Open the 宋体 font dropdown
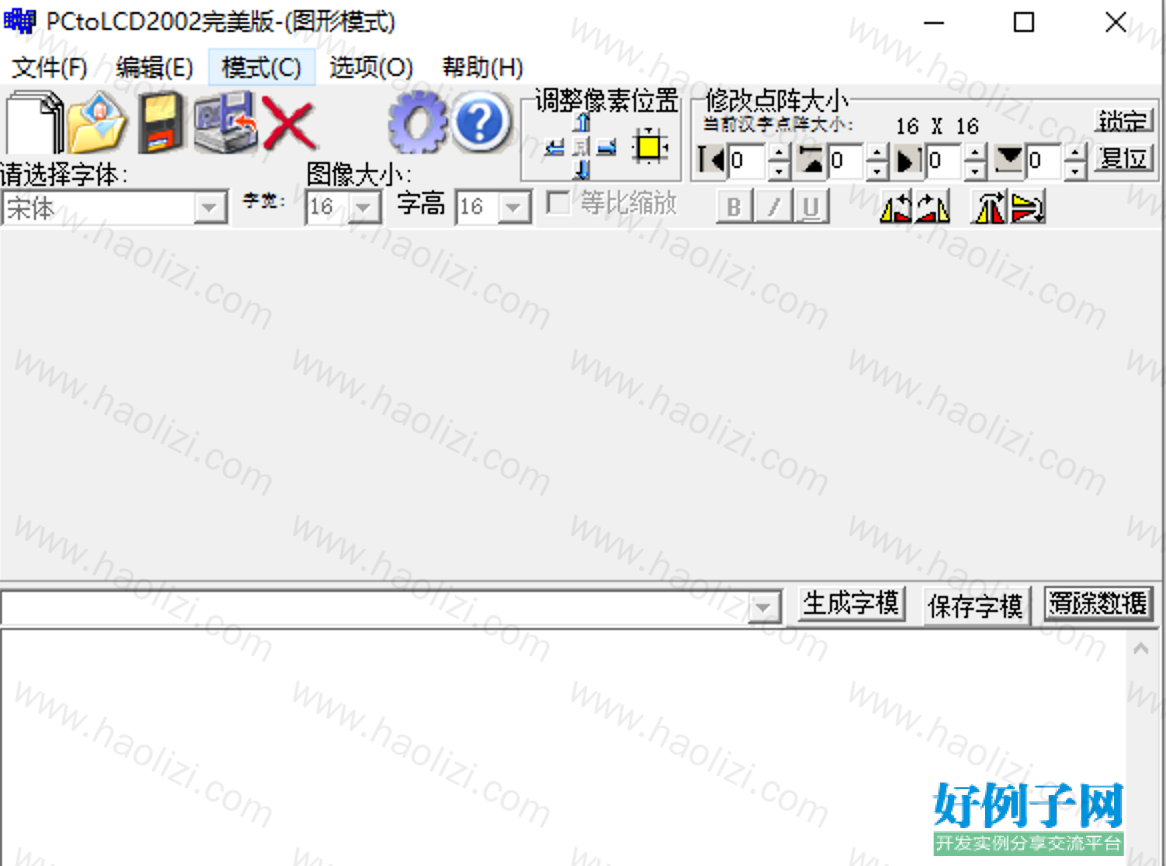1166x866 pixels. pyautogui.click(x=210, y=207)
